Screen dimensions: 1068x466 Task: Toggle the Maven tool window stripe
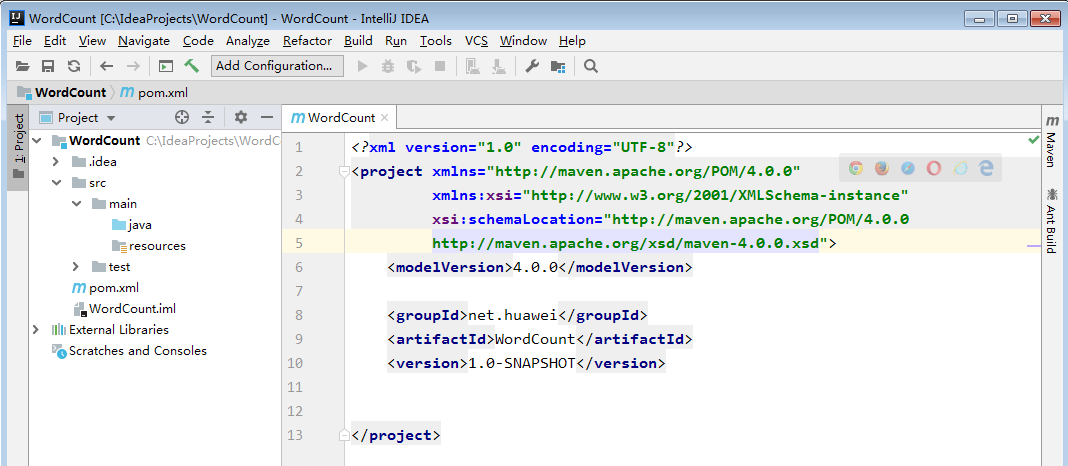tap(1051, 141)
